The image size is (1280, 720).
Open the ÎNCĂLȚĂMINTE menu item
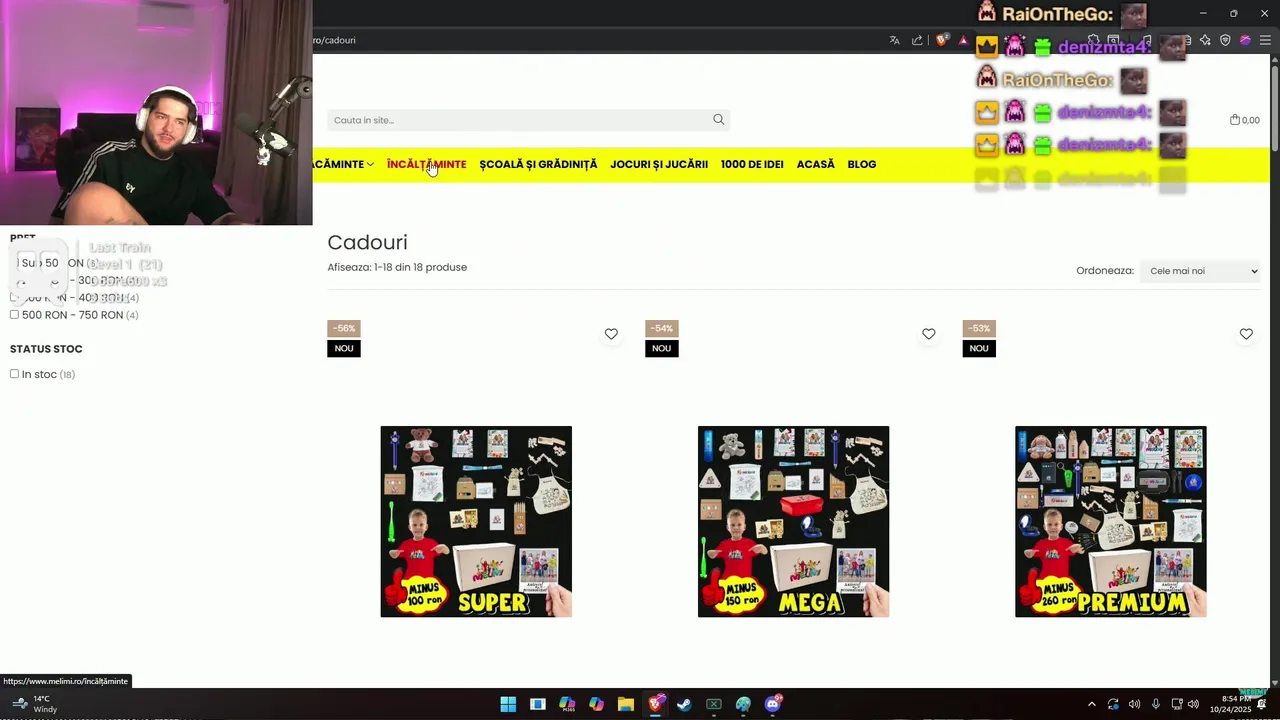tap(426, 164)
